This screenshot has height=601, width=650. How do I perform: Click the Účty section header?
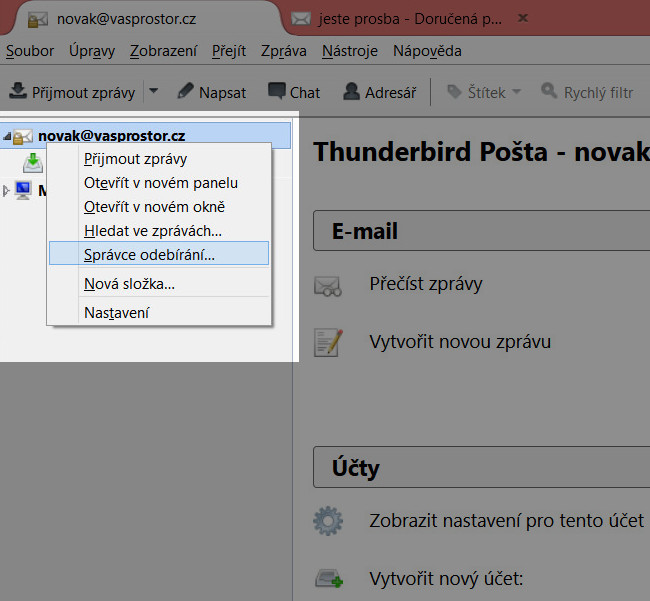pos(481,467)
